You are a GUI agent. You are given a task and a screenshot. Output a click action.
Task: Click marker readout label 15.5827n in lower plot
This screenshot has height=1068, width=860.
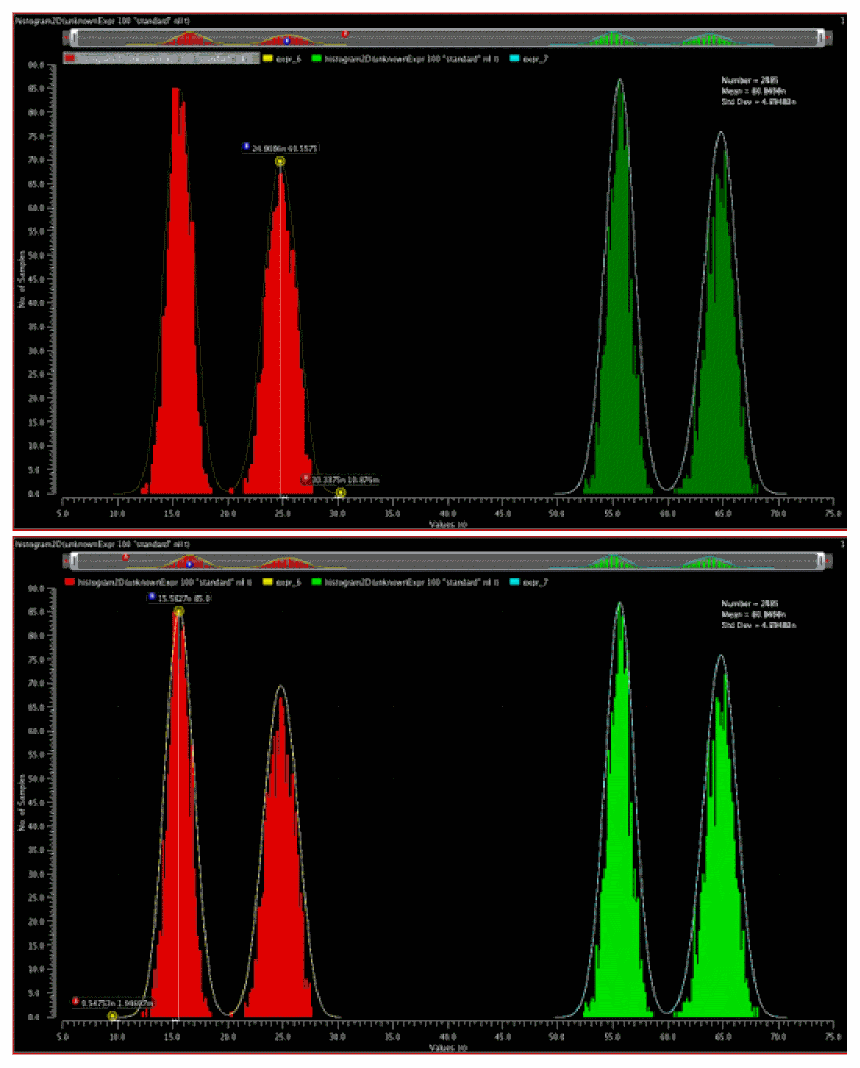click(184, 599)
